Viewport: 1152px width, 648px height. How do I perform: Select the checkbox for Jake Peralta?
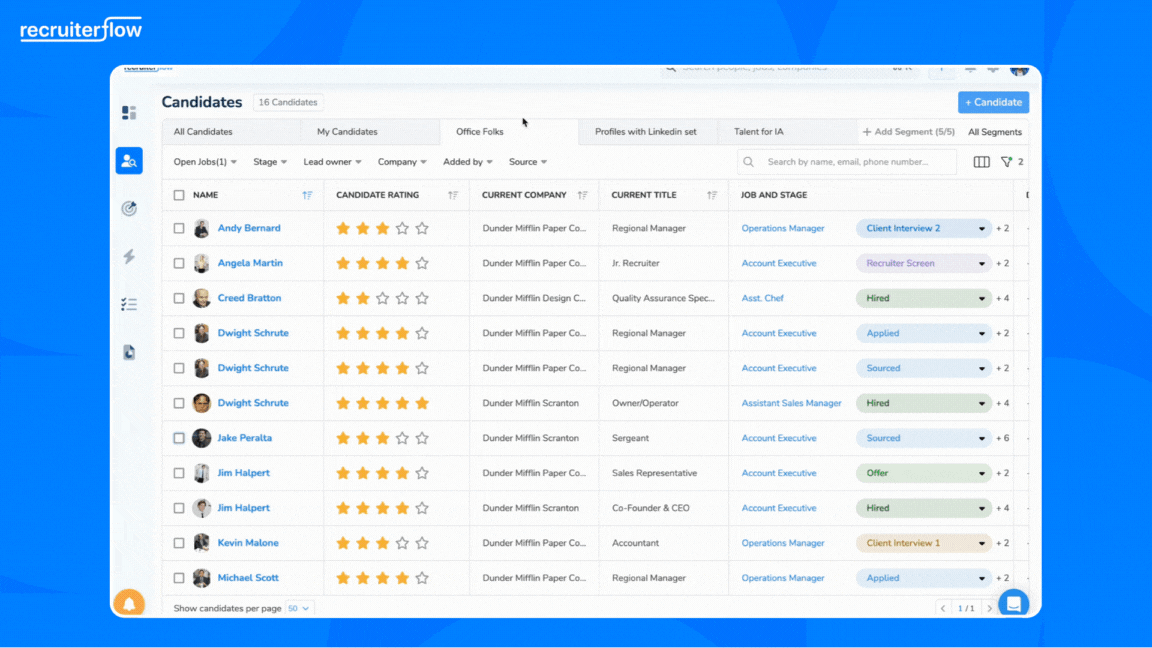[179, 438]
